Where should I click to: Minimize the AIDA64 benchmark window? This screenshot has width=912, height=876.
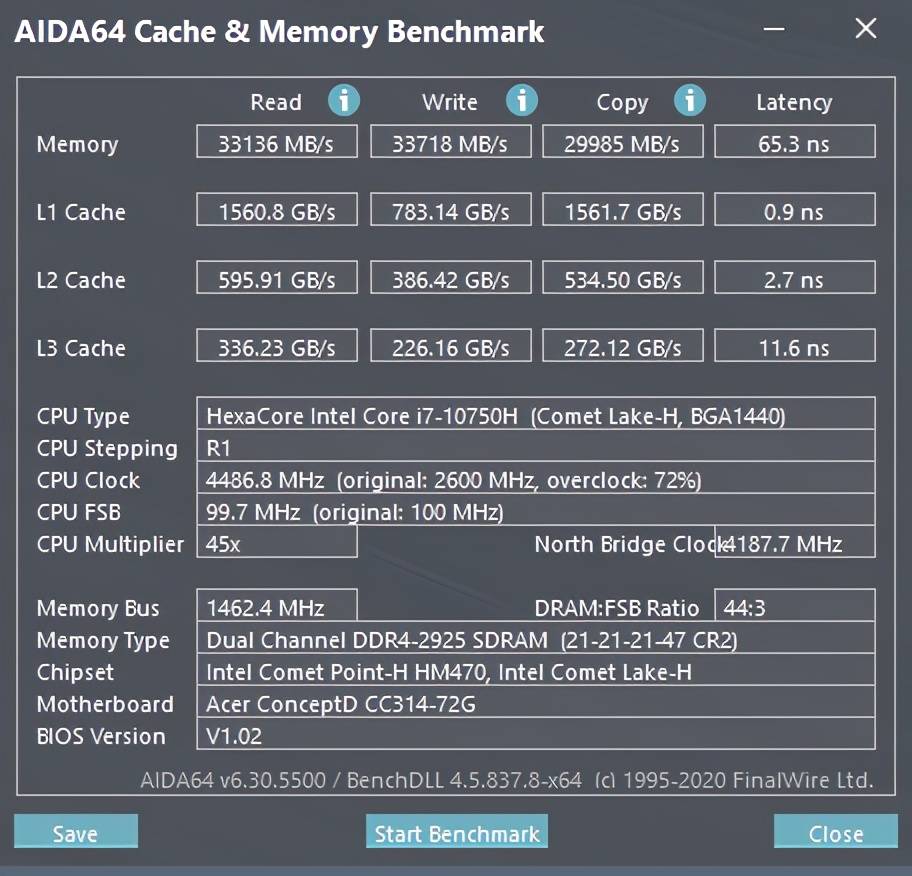(774, 29)
